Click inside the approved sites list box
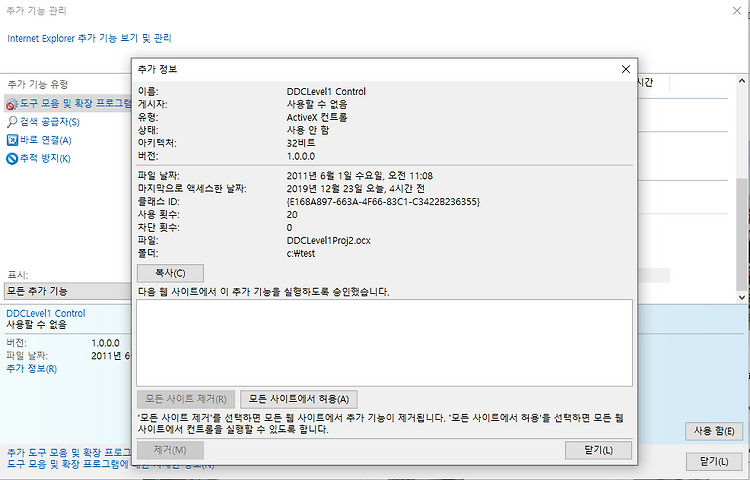The width and height of the screenshot is (750, 480). (x=384, y=343)
